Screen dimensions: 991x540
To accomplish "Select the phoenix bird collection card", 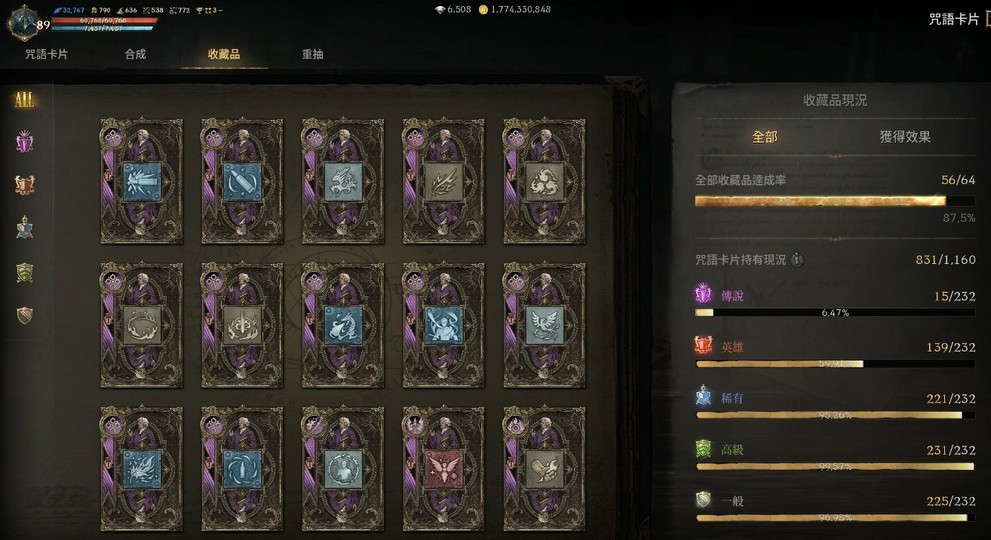I will click(544, 325).
